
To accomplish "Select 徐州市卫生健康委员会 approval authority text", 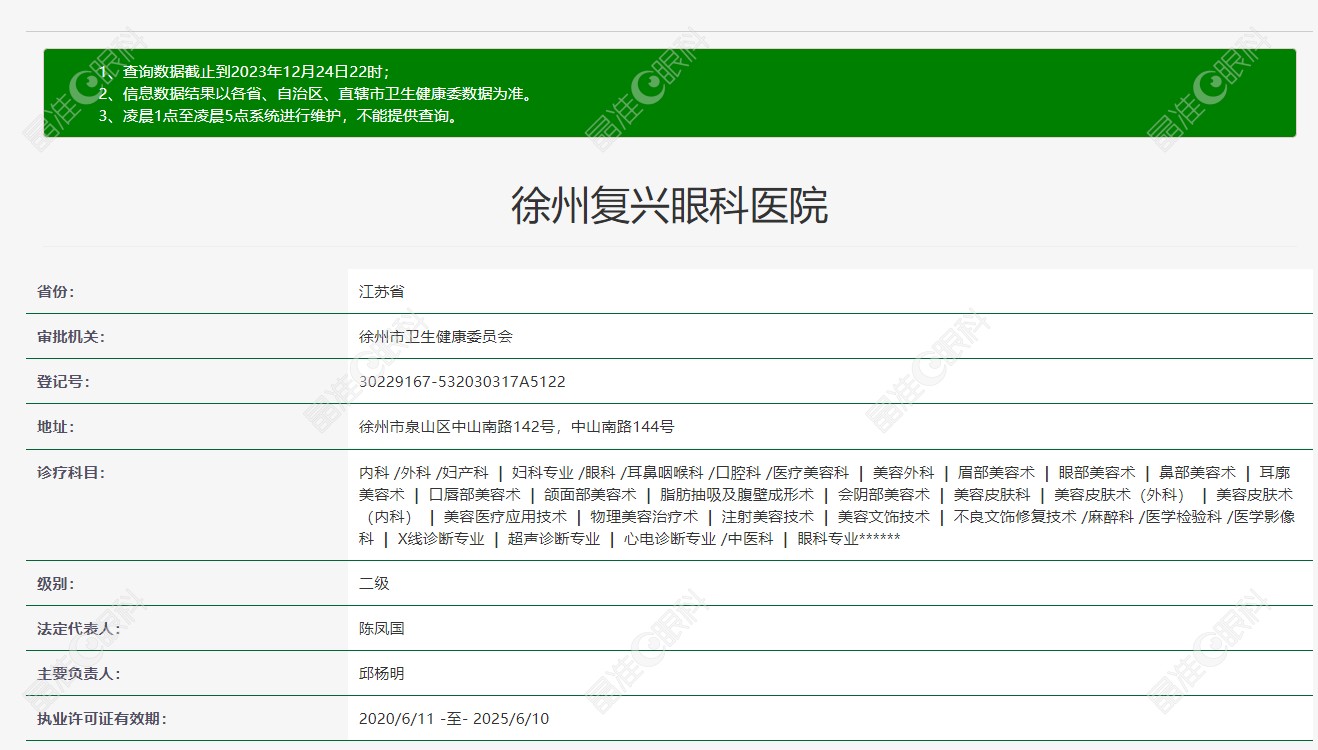I will click(438, 336).
